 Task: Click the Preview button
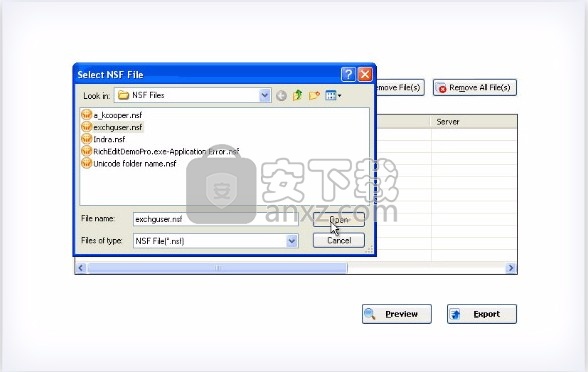click(x=397, y=314)
